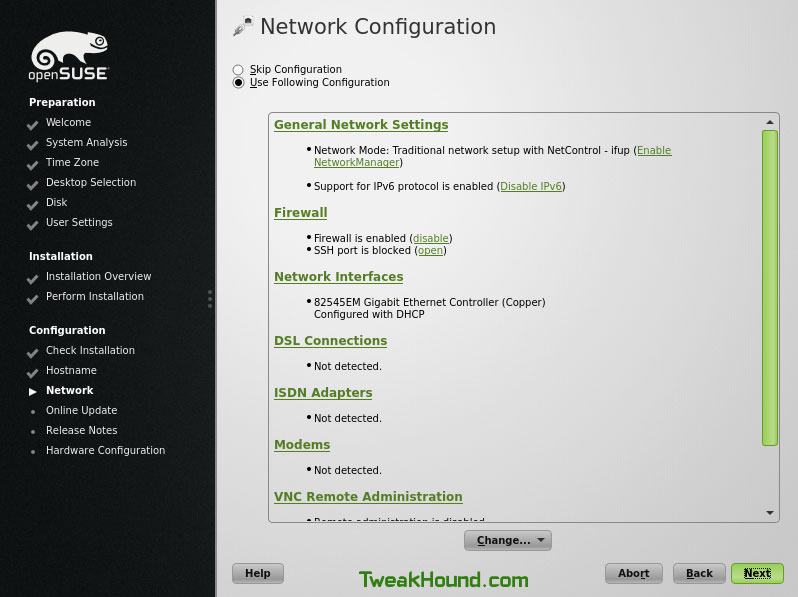Open the VNC Remote Administration heading link
The image size is (798, 597).
click(x=368, y=497)
